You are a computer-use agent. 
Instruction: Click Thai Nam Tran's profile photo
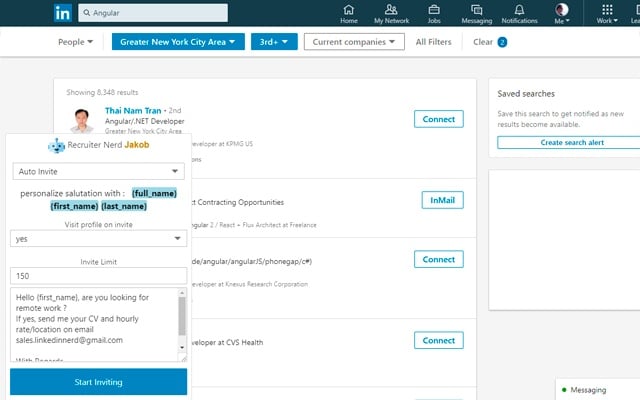82,120
